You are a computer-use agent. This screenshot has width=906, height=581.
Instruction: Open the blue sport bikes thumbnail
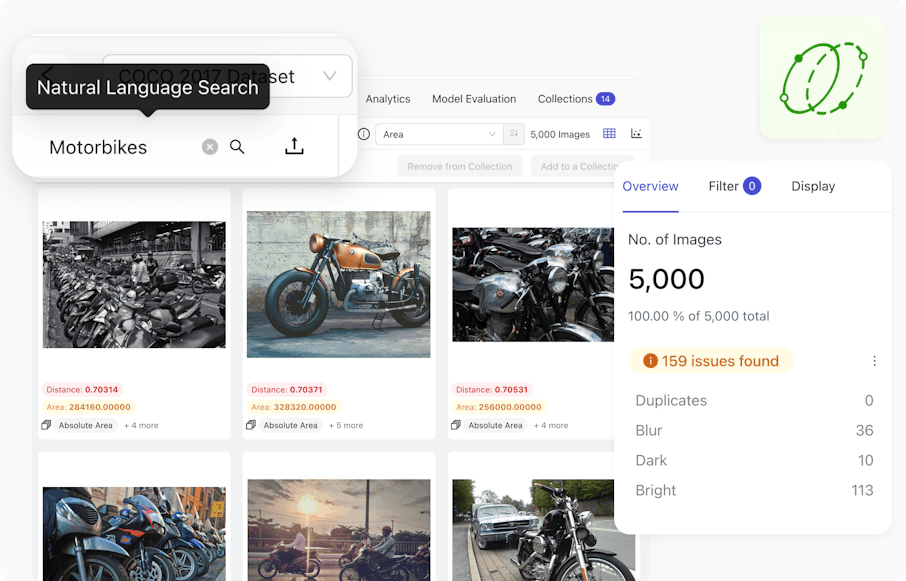(x=134, y=534)
